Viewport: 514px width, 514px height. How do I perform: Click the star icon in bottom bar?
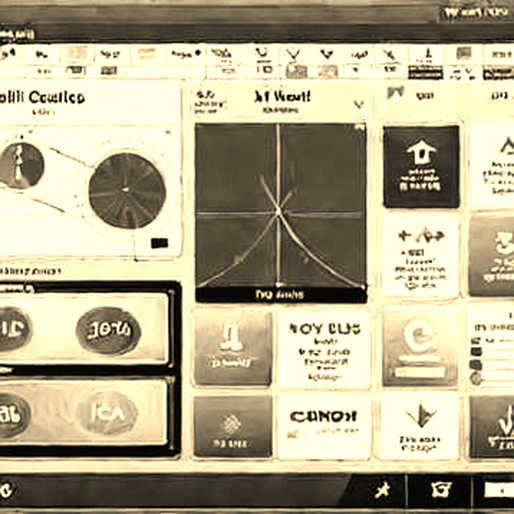tap(382, 490)
